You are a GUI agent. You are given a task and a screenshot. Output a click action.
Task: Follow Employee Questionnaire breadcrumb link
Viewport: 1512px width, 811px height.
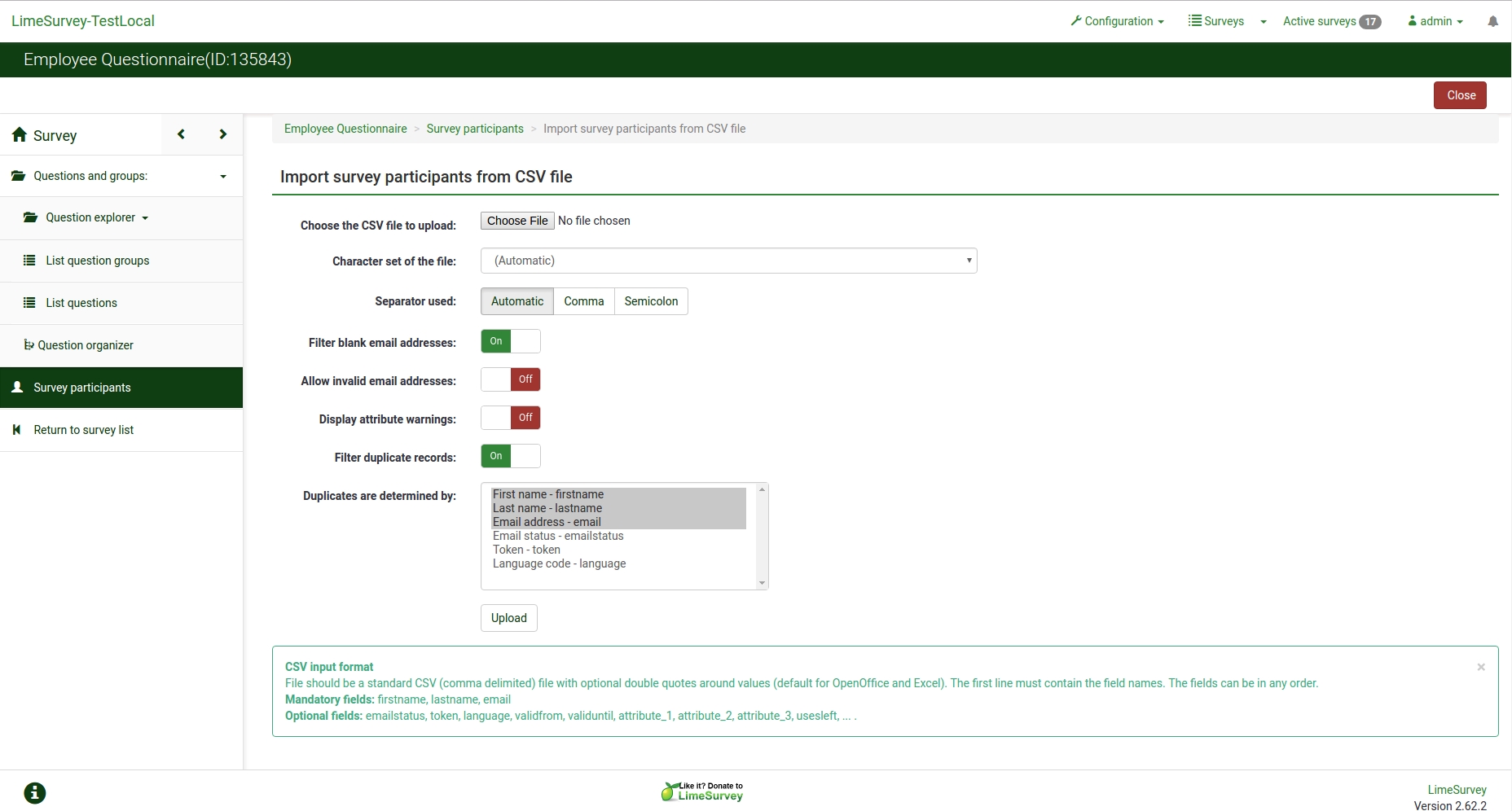pyautogui.click(x=345, y=129)
